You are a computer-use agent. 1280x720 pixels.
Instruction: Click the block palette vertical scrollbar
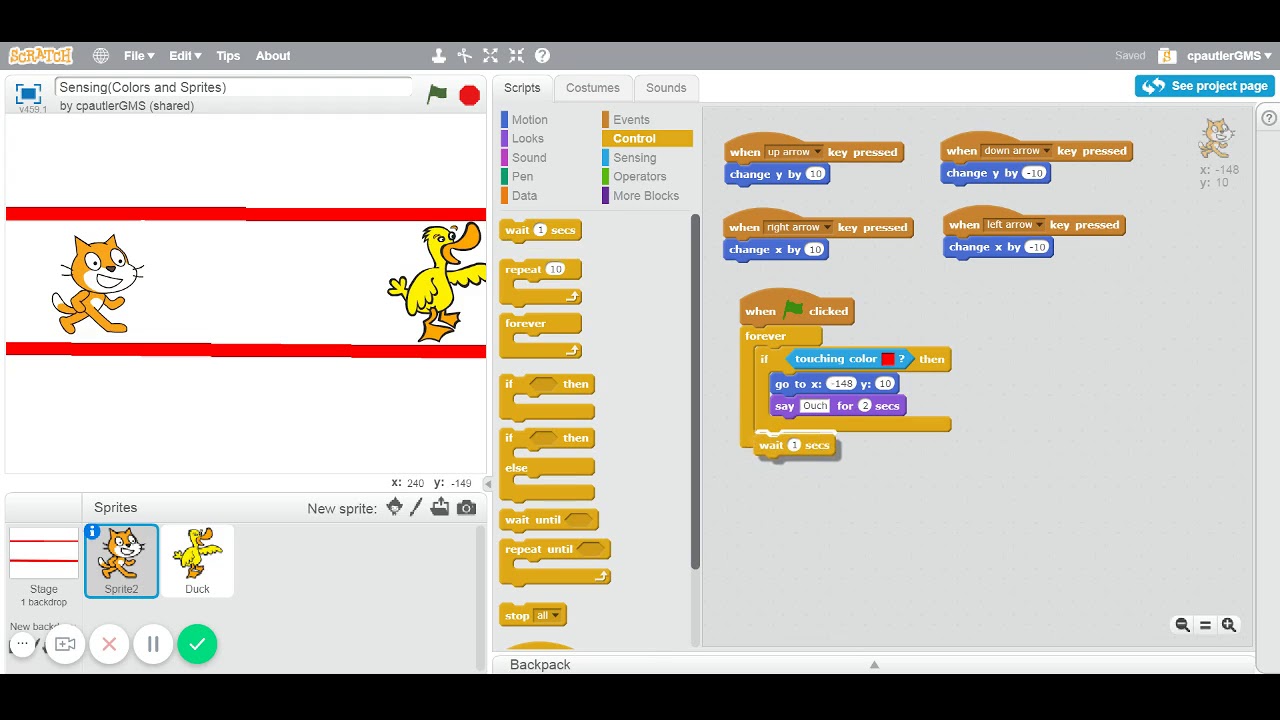click(695, 393)
